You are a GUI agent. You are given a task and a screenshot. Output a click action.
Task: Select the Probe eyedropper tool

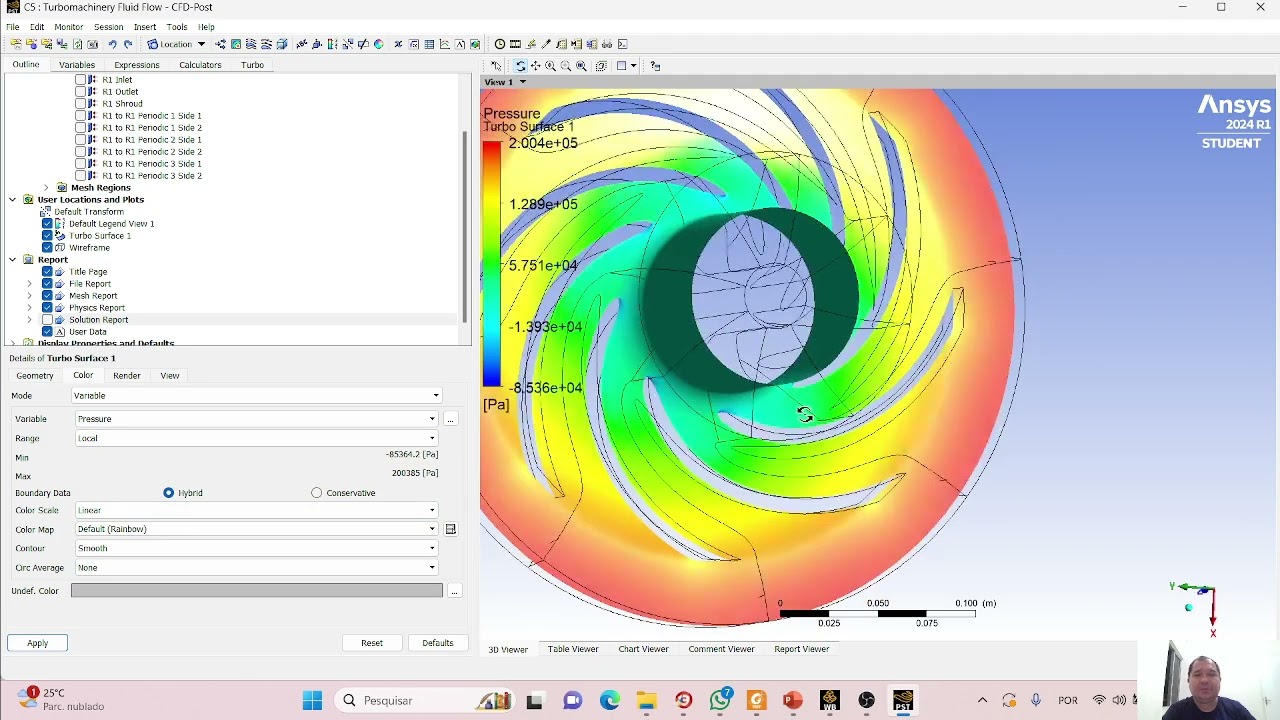546,44
